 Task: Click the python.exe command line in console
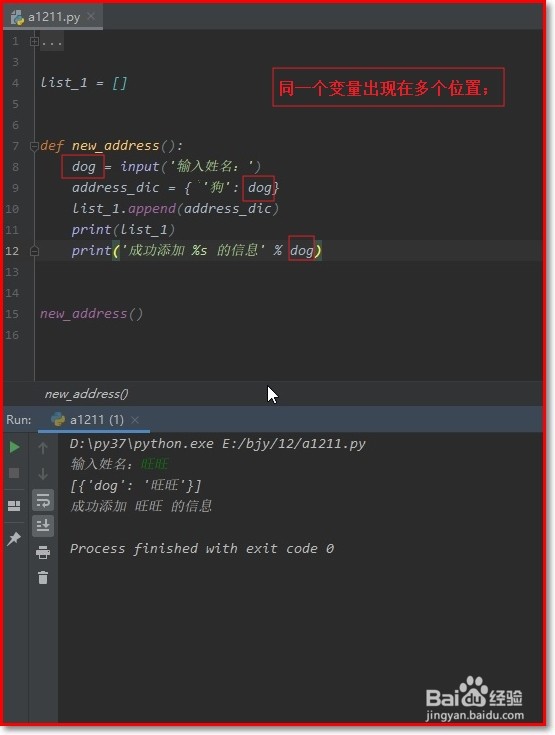click(x=218, y=443)
